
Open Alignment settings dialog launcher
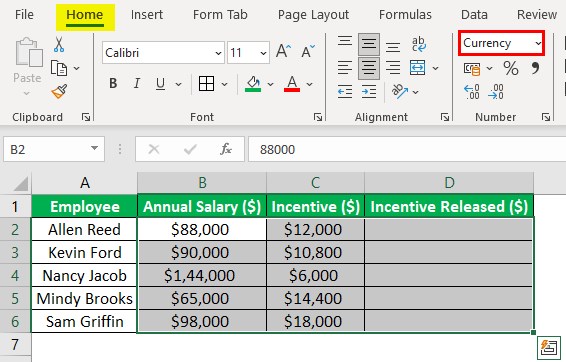[445, 117]
